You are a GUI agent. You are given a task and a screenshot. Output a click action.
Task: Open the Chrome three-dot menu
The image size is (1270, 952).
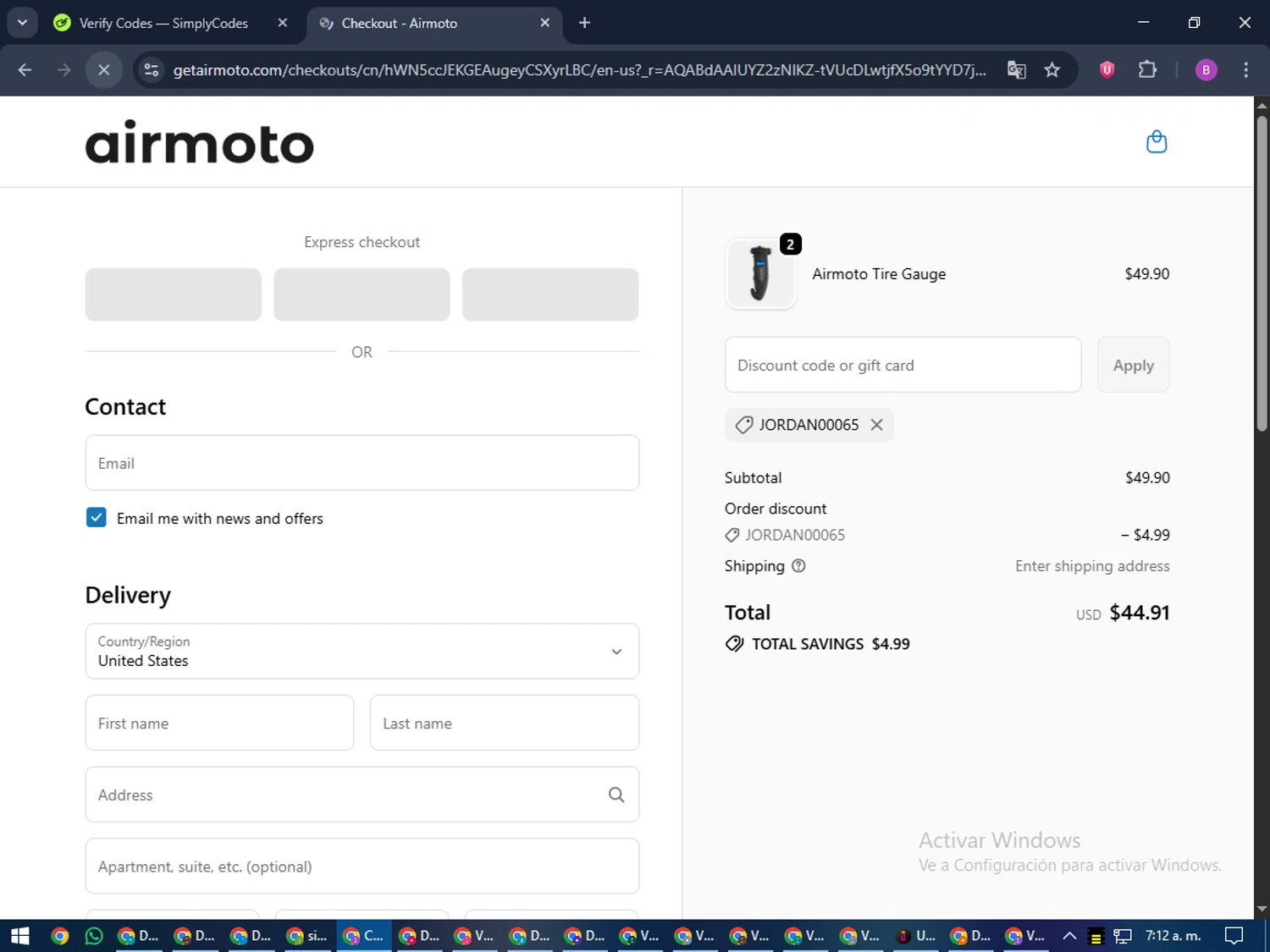1245,70
